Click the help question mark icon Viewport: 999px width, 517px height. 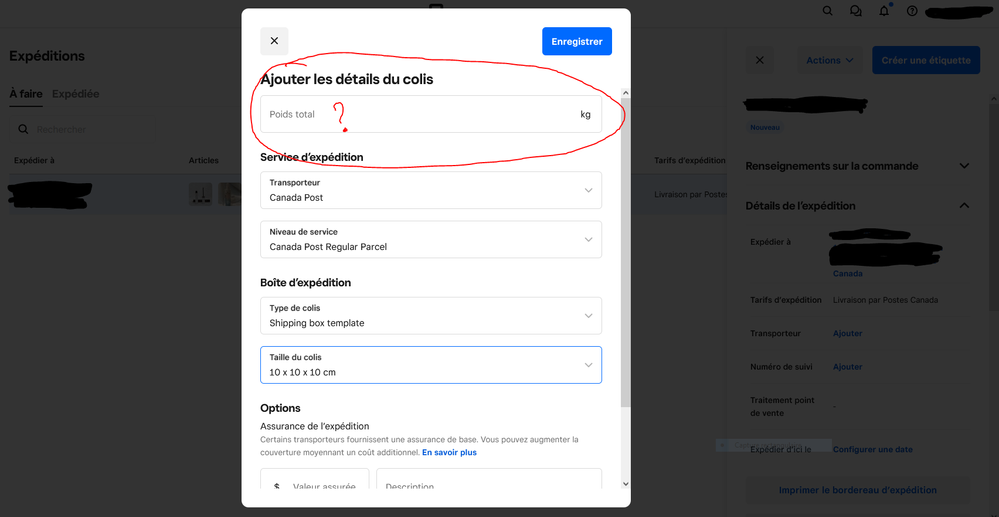(x=912, y=11)
